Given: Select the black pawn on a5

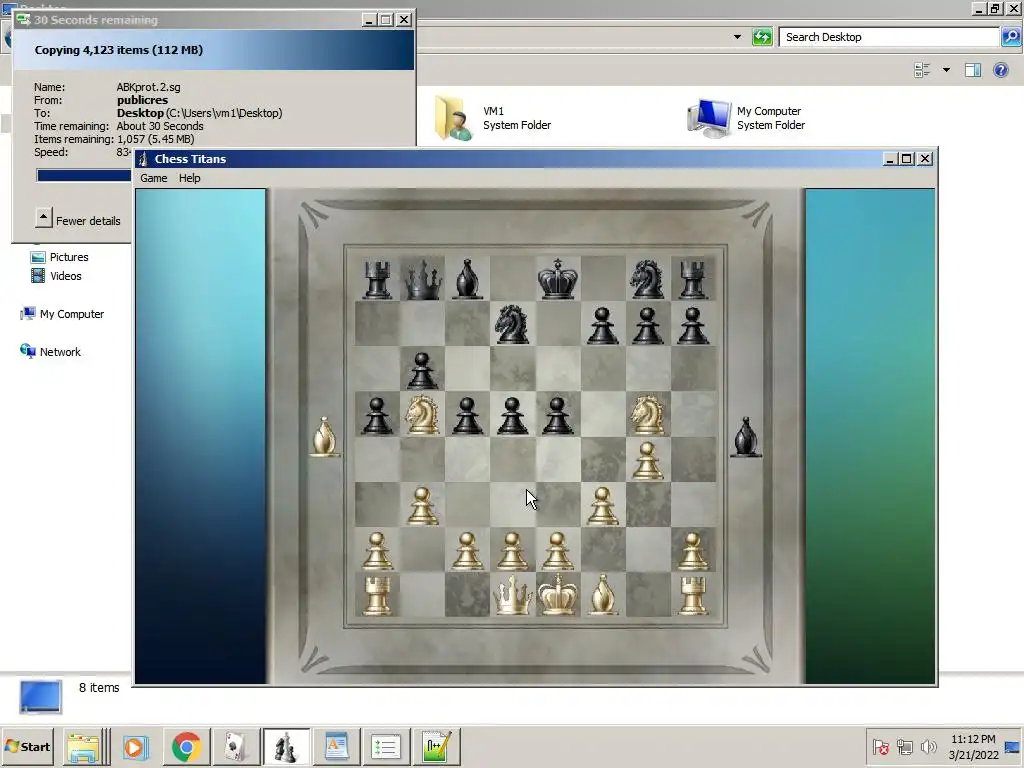Looking at the screenshot, I should click(377, 415).
